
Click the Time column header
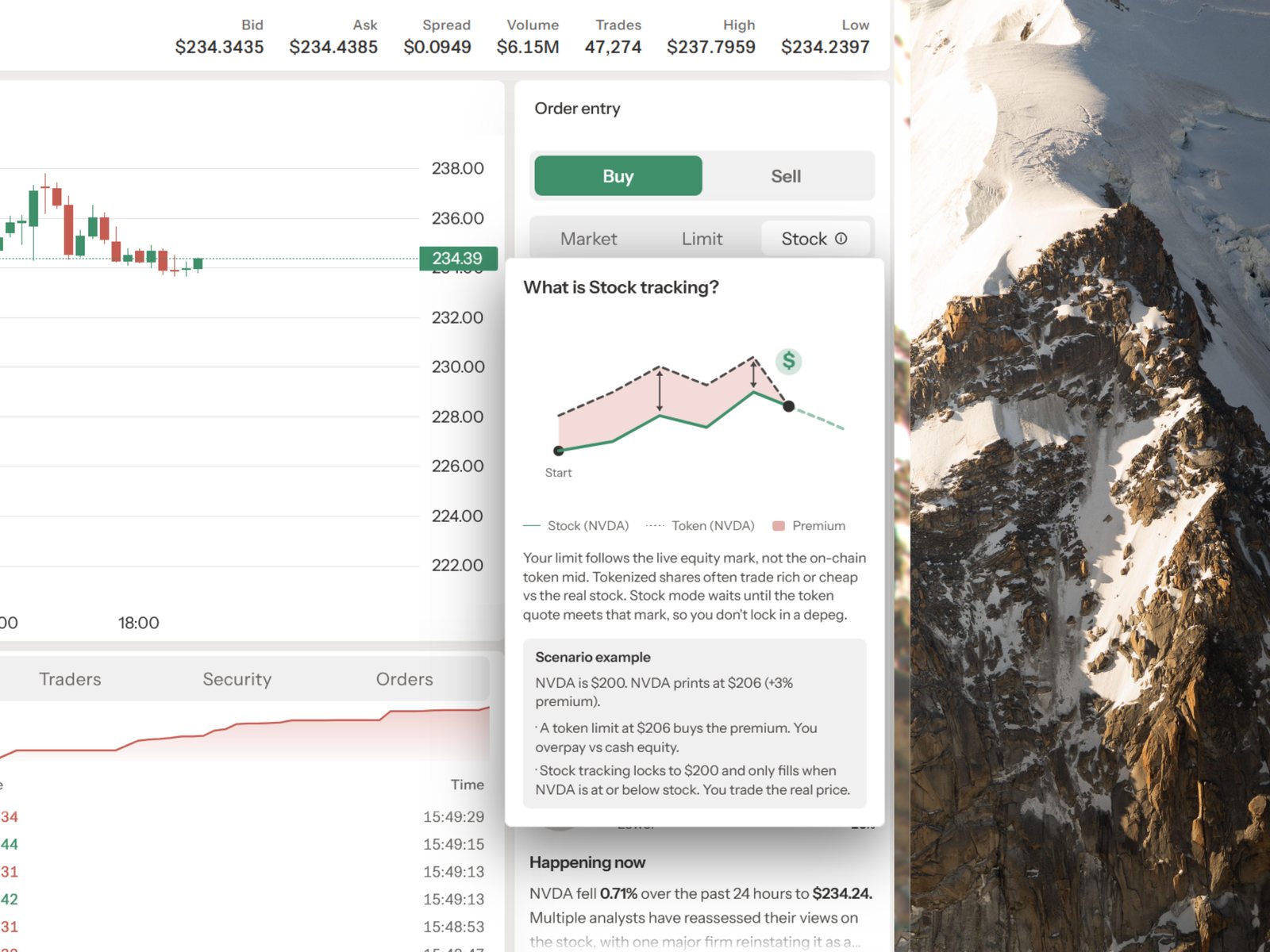pos(468,785)
